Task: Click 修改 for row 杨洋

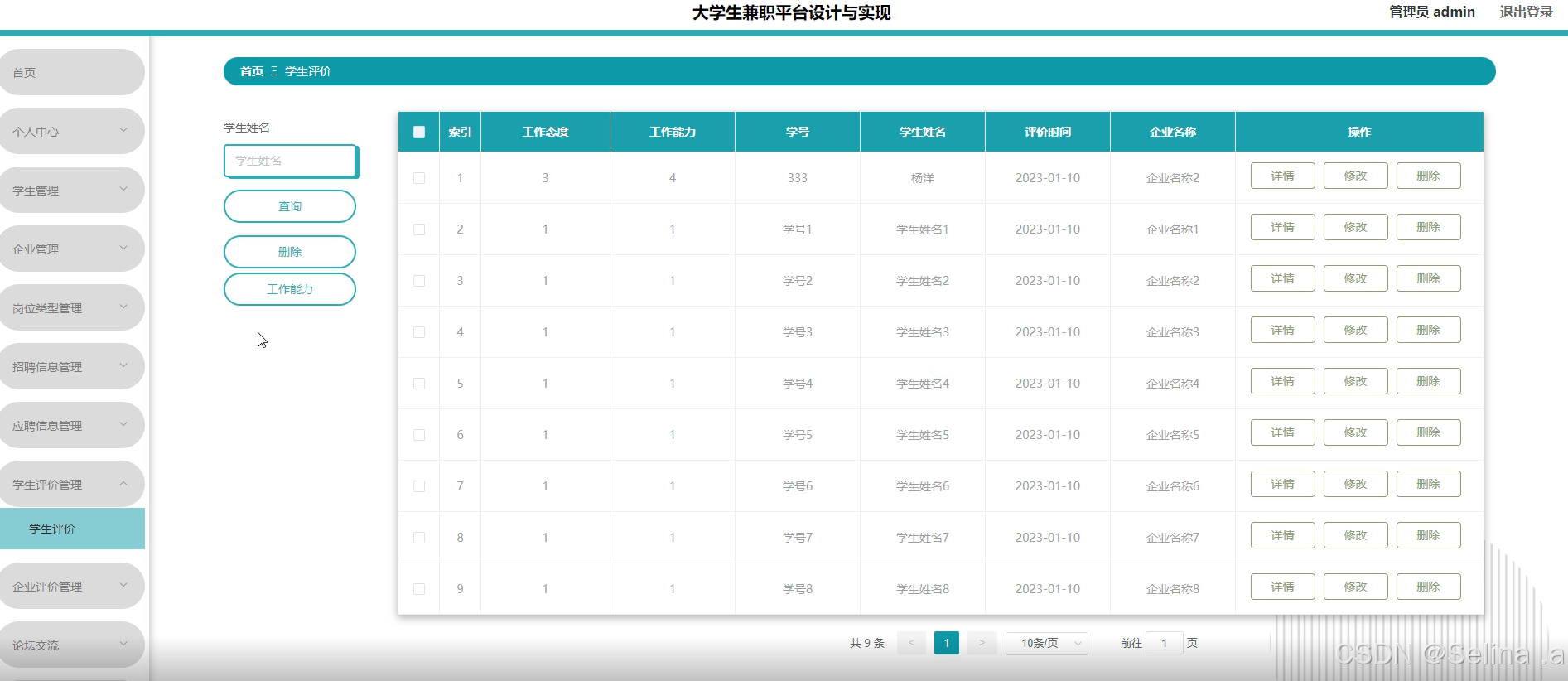Action: [1355, 176]
